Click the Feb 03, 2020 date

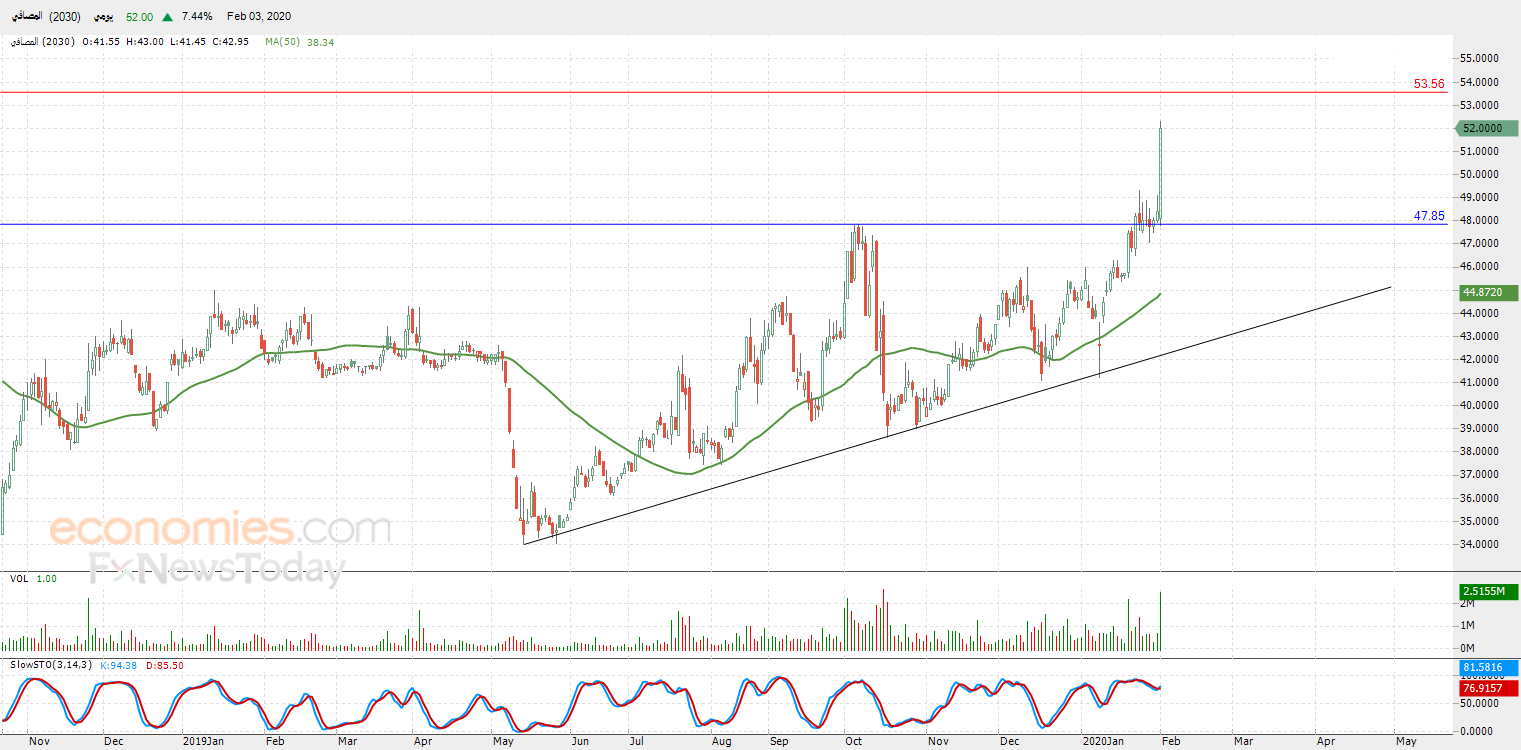click(x=259, y=17)
